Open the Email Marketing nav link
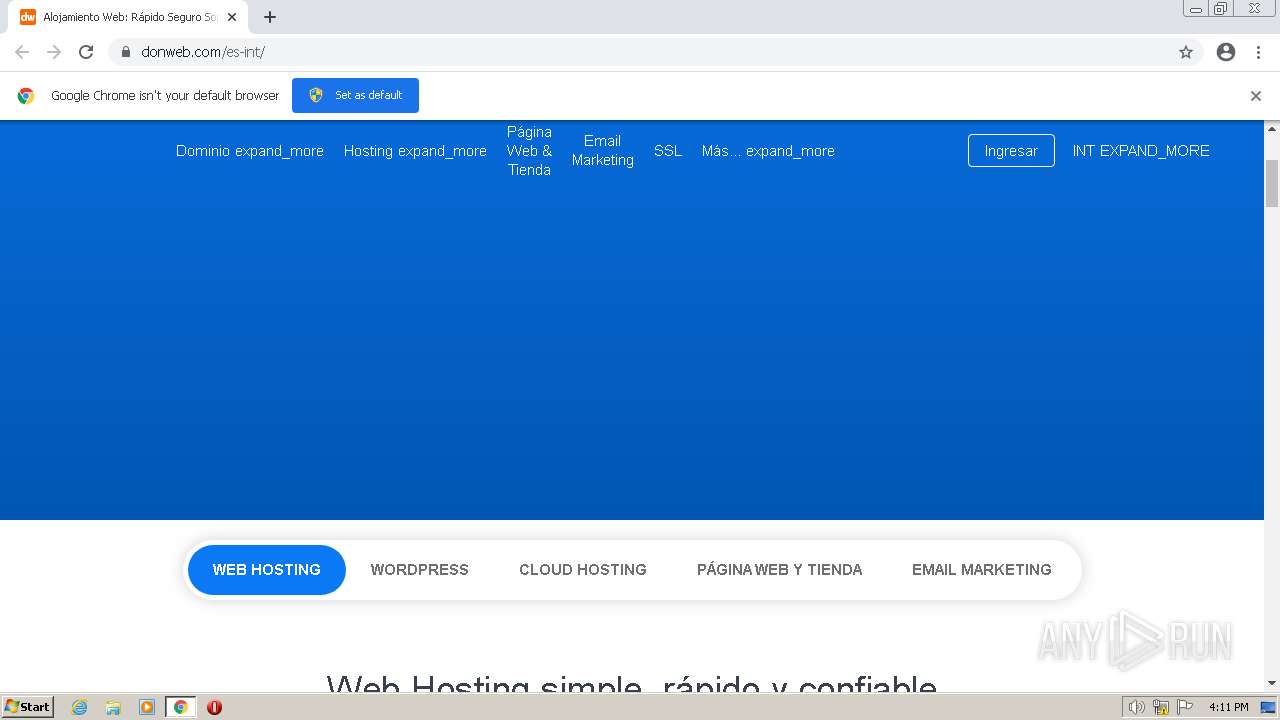Viewport: 1280px width, 720px height. point(603,151)
